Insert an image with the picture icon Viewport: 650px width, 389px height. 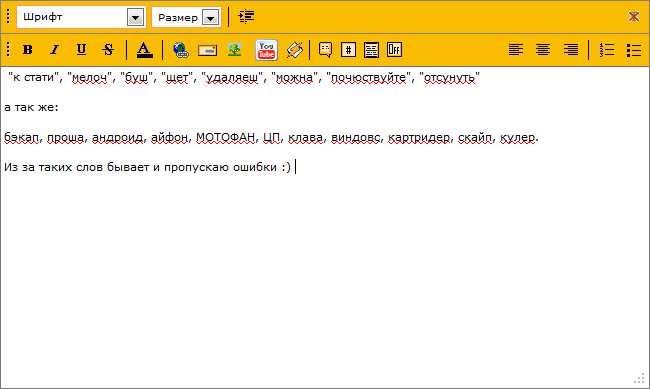235,50
